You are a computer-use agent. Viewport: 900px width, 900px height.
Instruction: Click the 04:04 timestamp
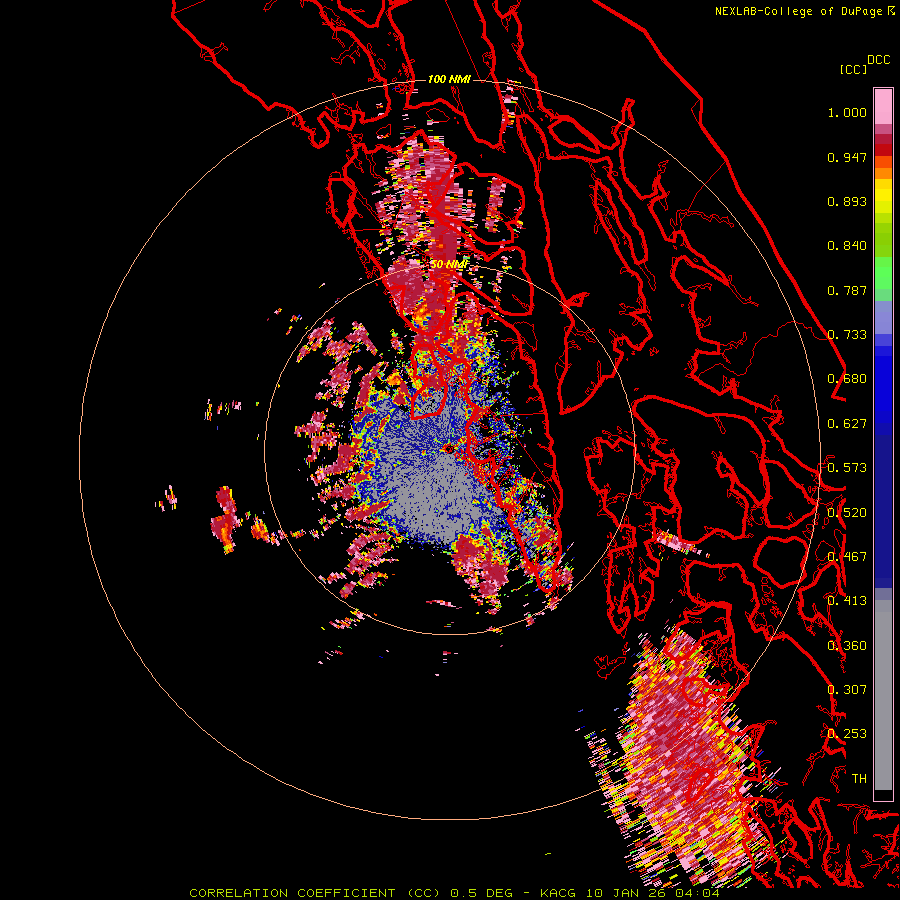(x=699, y=893)
